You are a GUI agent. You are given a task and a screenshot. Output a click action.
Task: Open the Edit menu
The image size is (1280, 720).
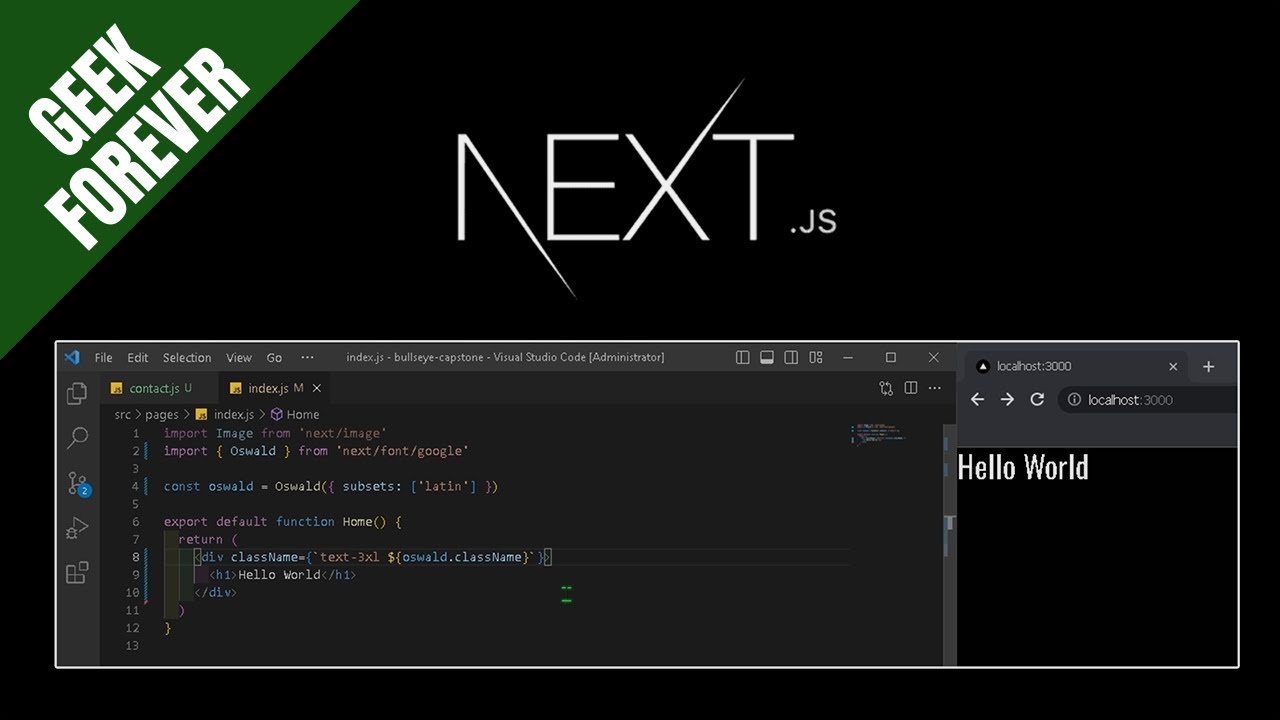[x=138, y=357]
